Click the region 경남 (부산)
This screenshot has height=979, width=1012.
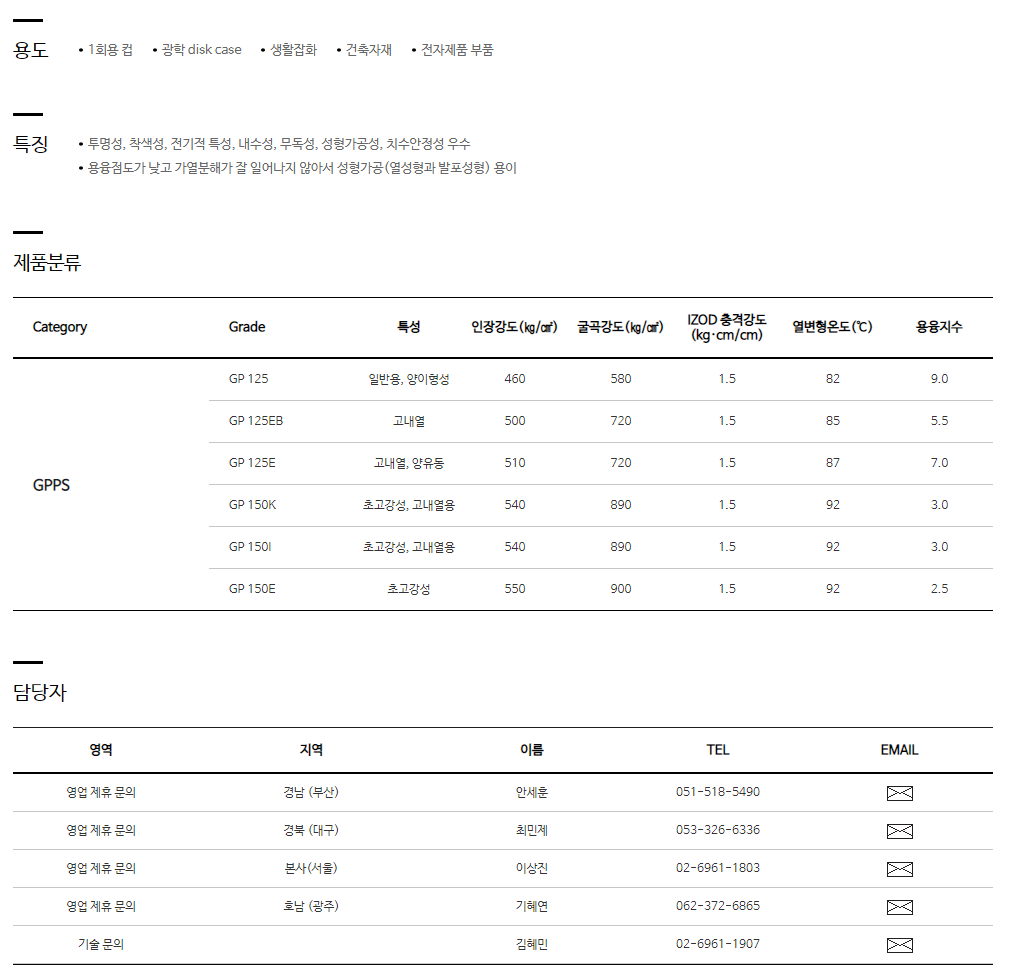(x=310, y=792)
